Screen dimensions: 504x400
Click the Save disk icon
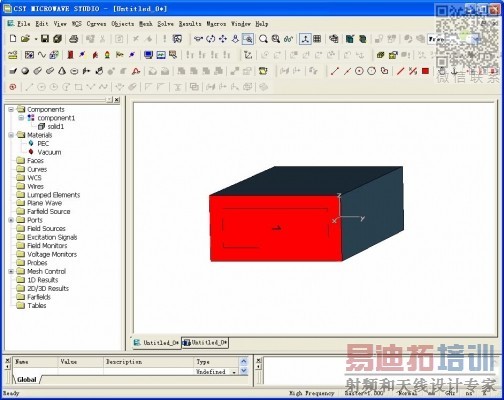(45, 39)
